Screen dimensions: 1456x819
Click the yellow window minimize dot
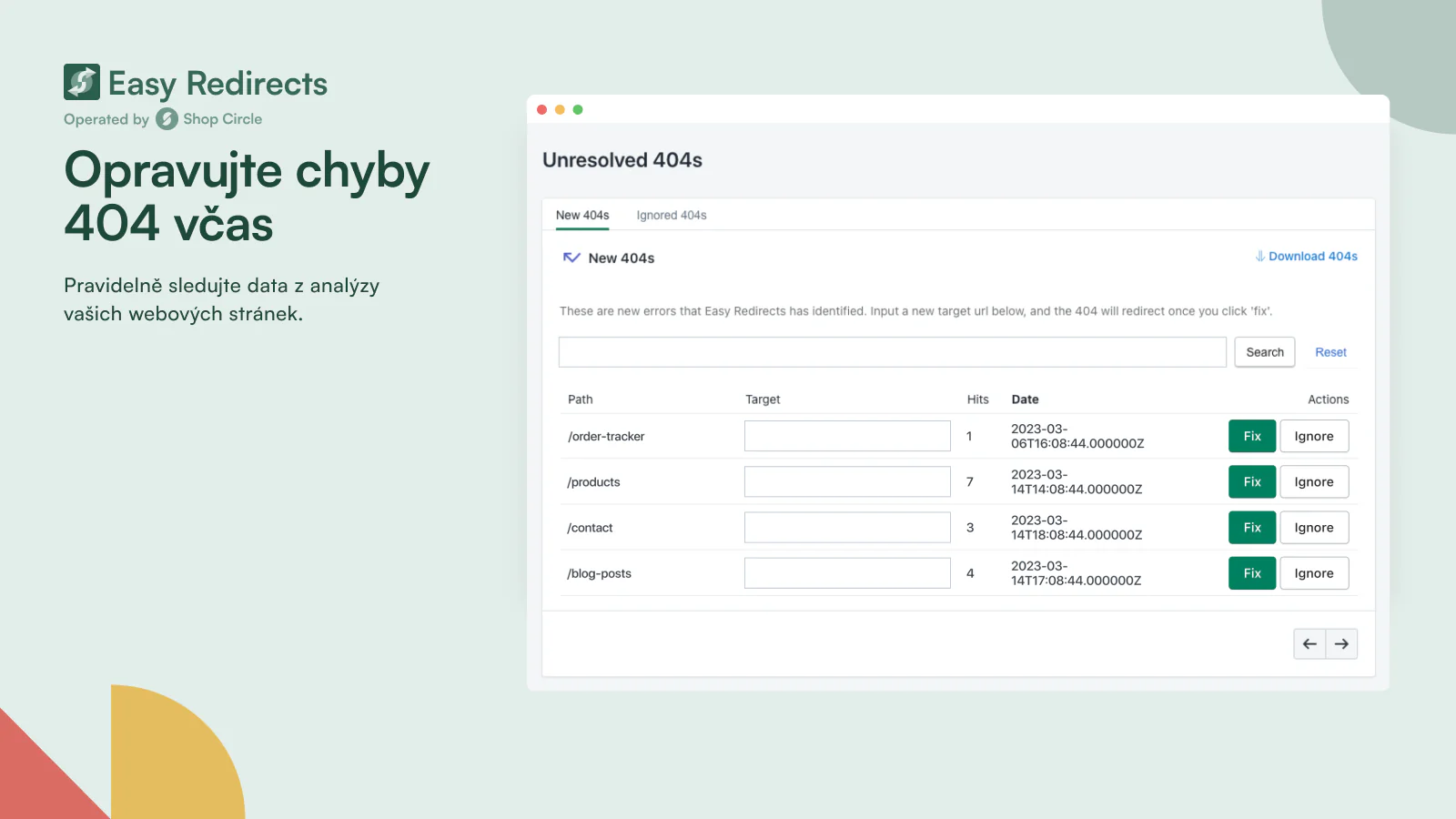pos(560,110)
